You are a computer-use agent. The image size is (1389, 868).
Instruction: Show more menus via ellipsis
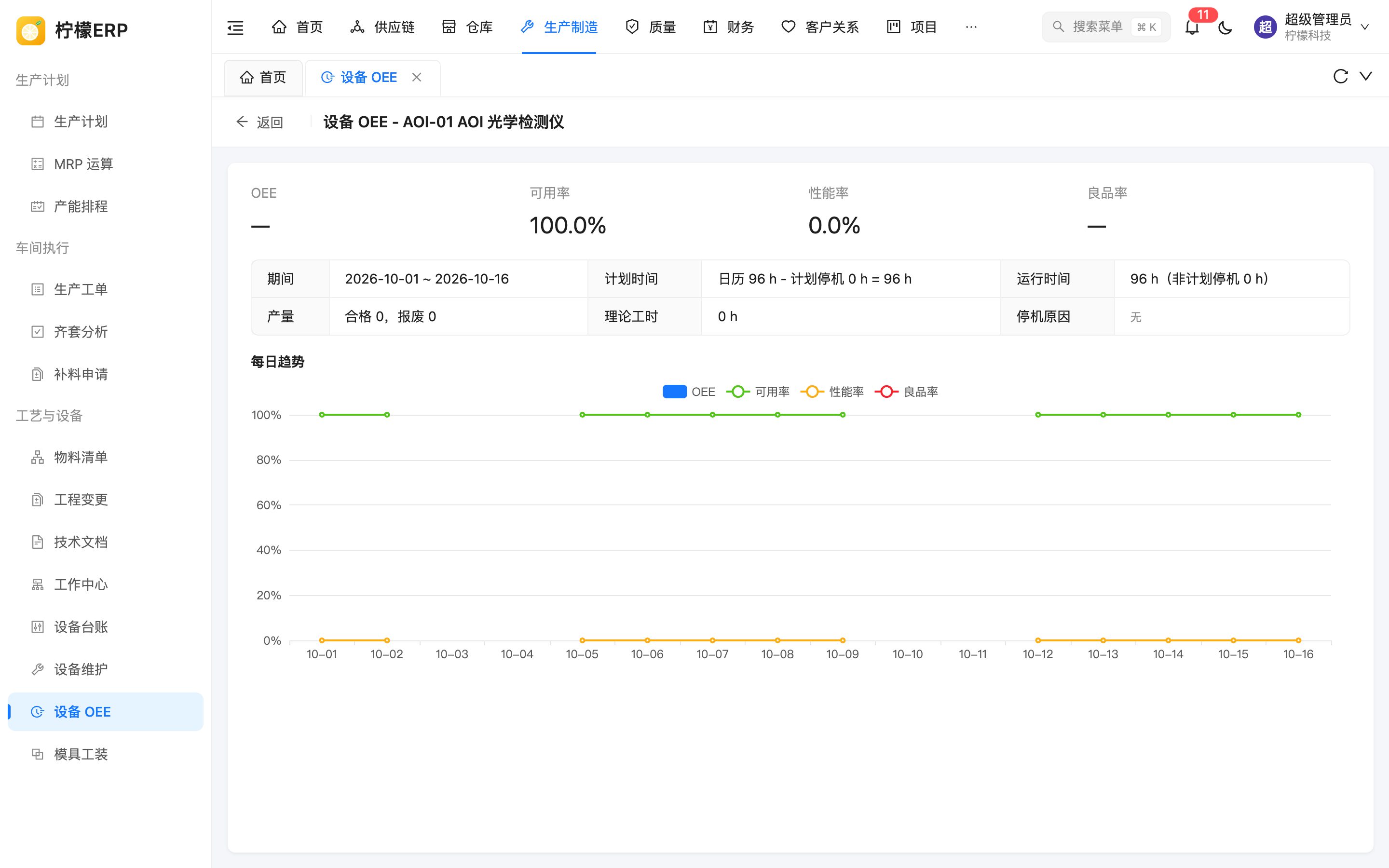coord(971,27)
